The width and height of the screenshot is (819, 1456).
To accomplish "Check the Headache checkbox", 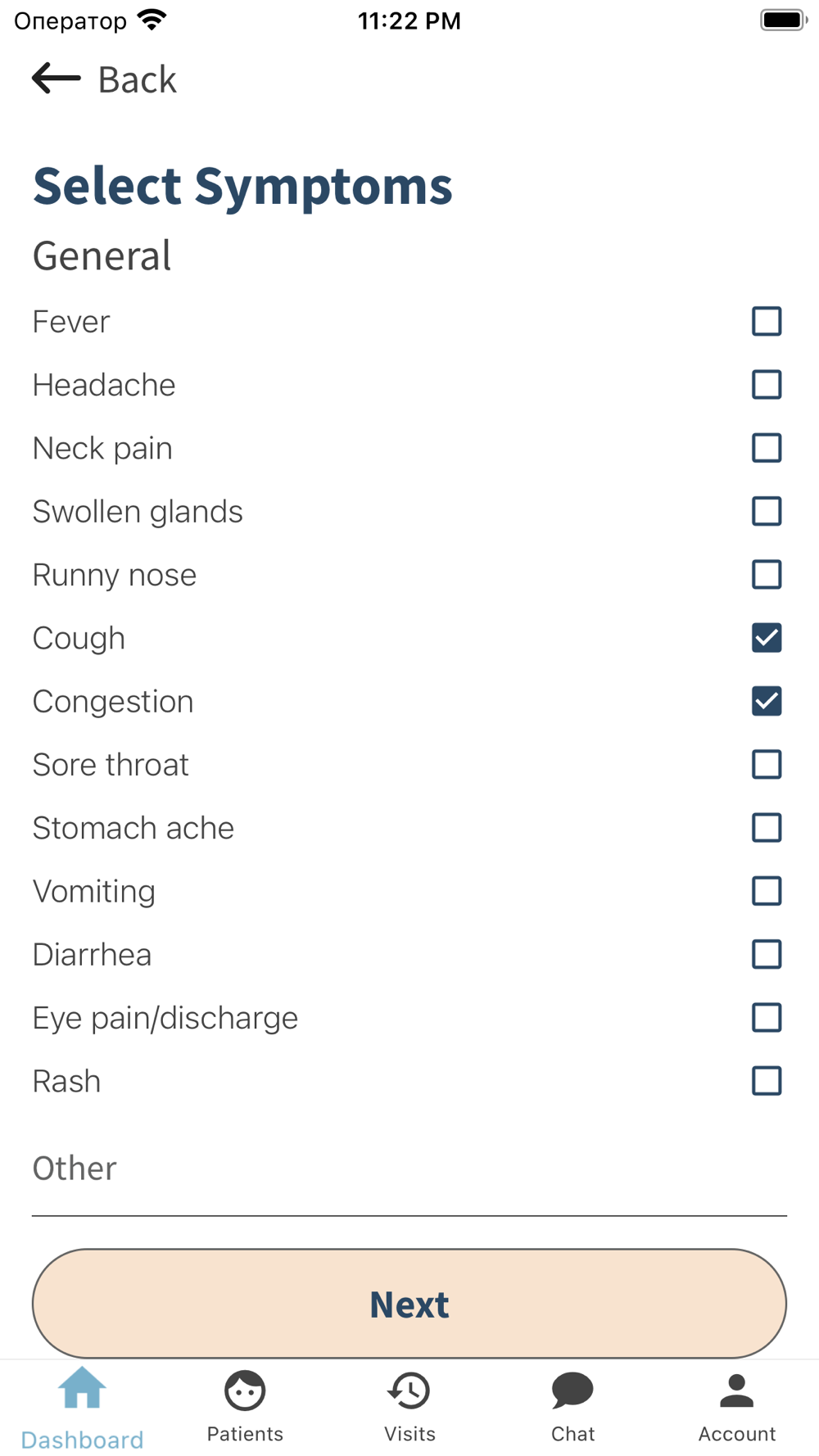I will [767, 385].
